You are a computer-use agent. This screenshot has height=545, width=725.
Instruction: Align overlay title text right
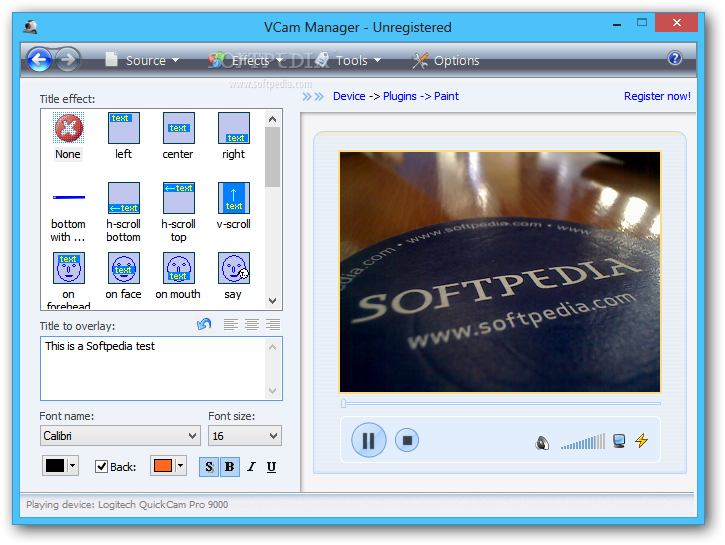pyautogui.click(x=273, y=325)
